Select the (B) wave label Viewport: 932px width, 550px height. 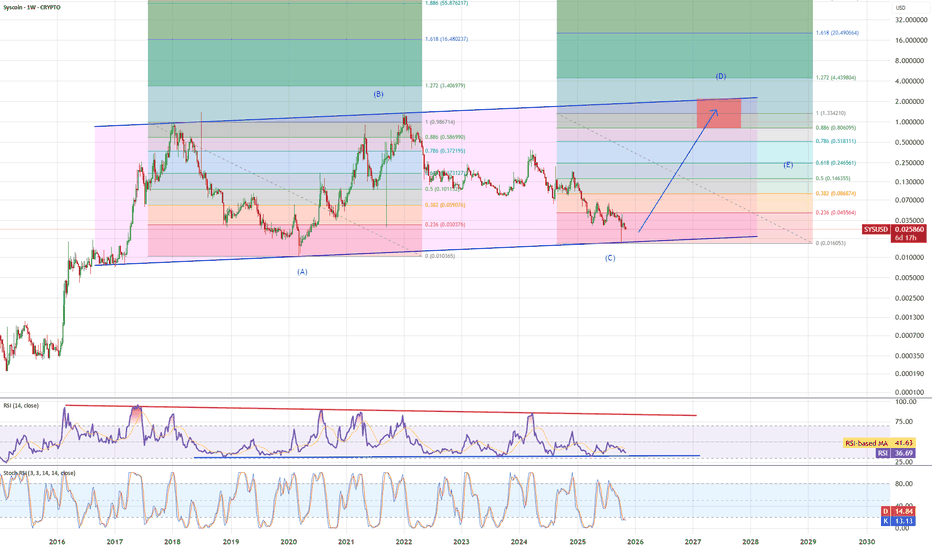point(379,94)
